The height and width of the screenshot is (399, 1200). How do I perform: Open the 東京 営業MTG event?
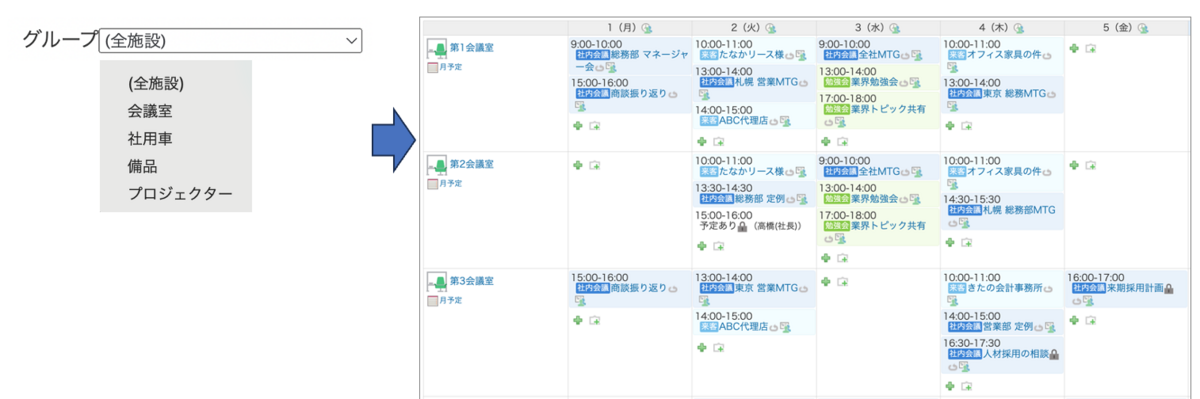pos(766,288)
